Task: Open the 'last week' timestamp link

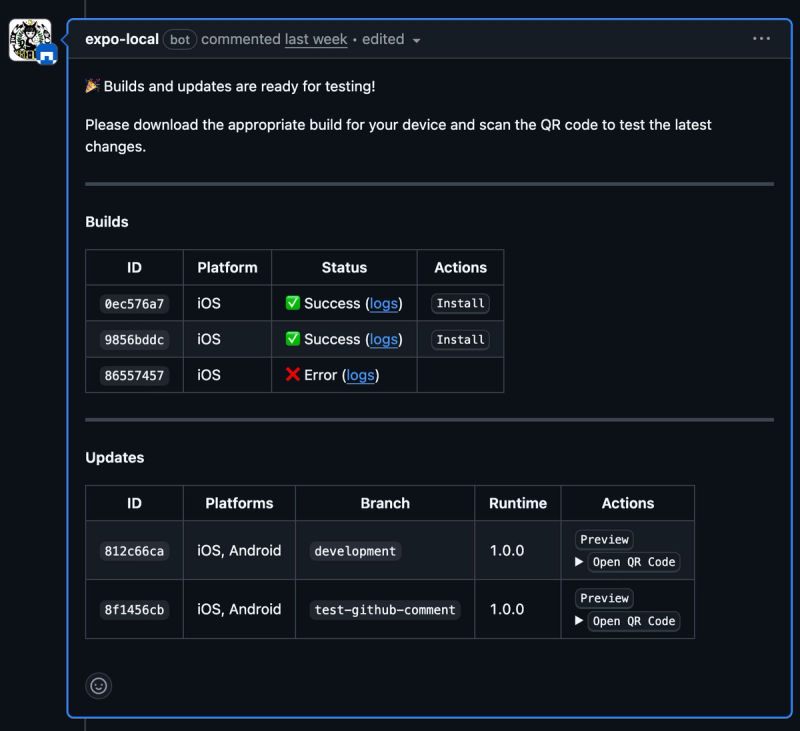Action: coord(316,39)
